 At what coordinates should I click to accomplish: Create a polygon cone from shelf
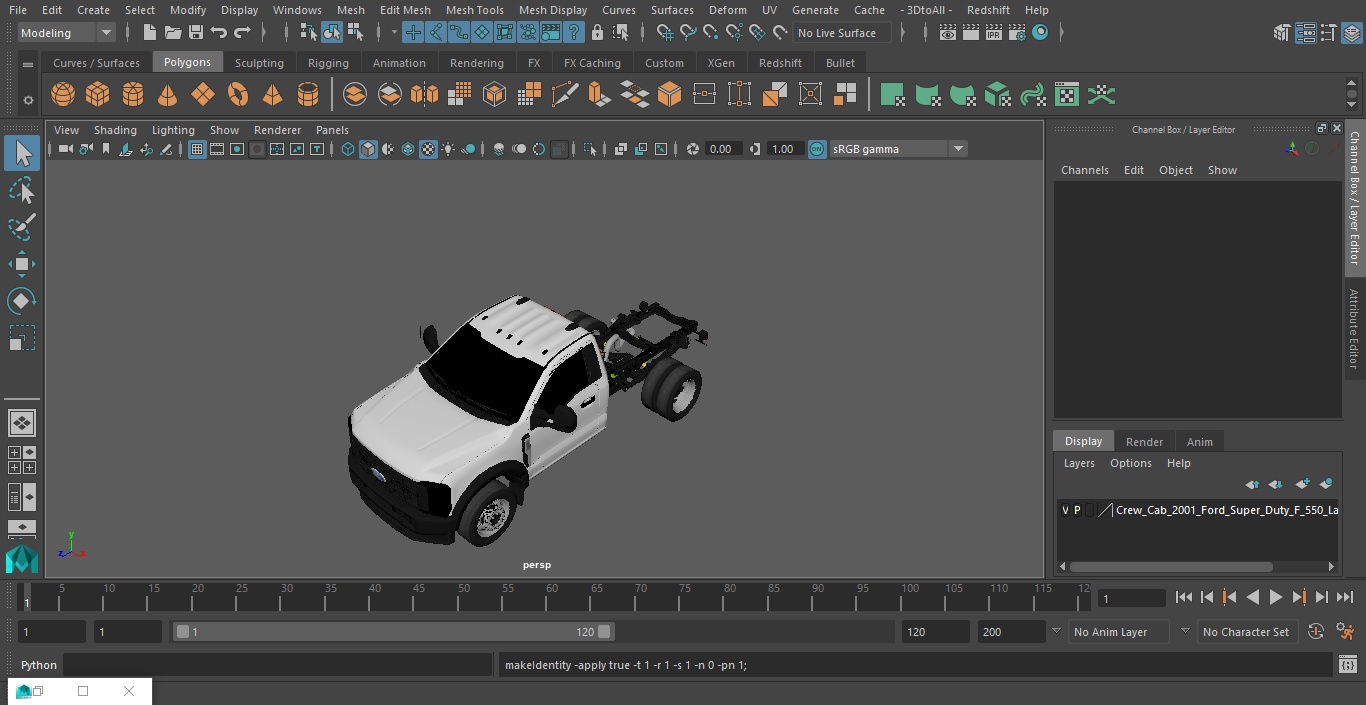168,95
